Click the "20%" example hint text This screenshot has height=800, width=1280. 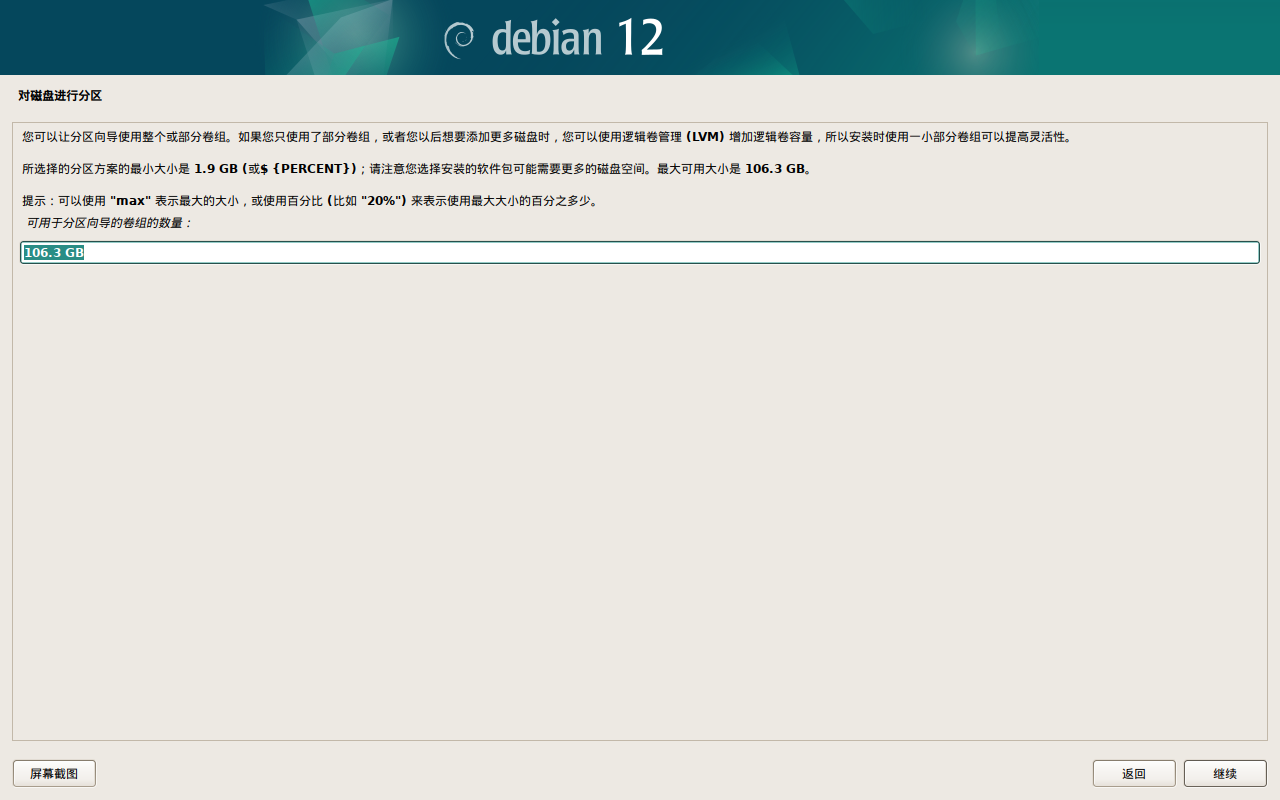tap(384, 201)
